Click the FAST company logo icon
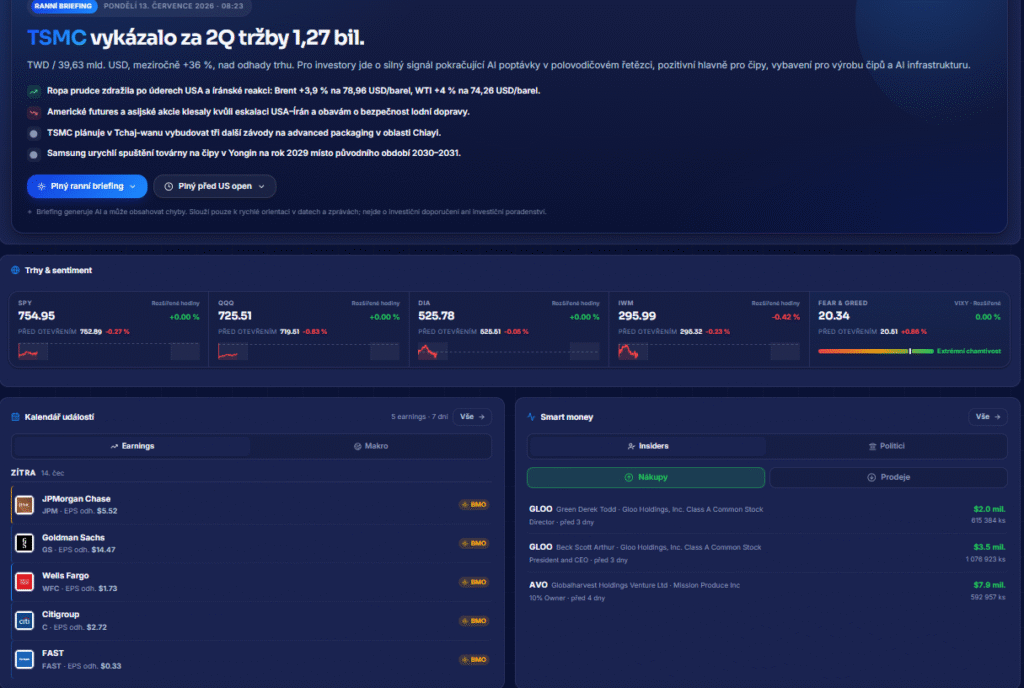 [x=24, y=659]
